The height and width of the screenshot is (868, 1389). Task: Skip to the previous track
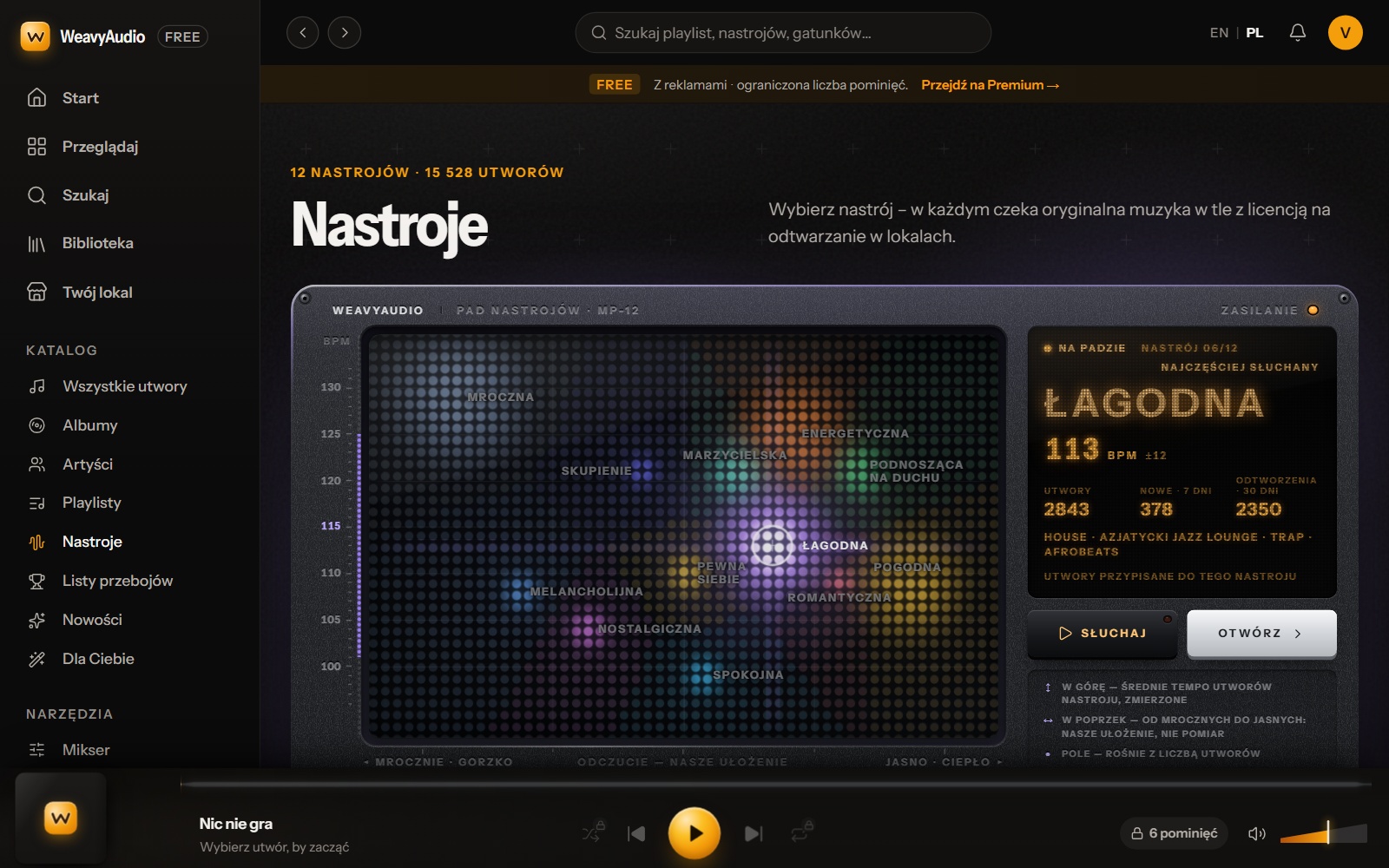(636, 833)
